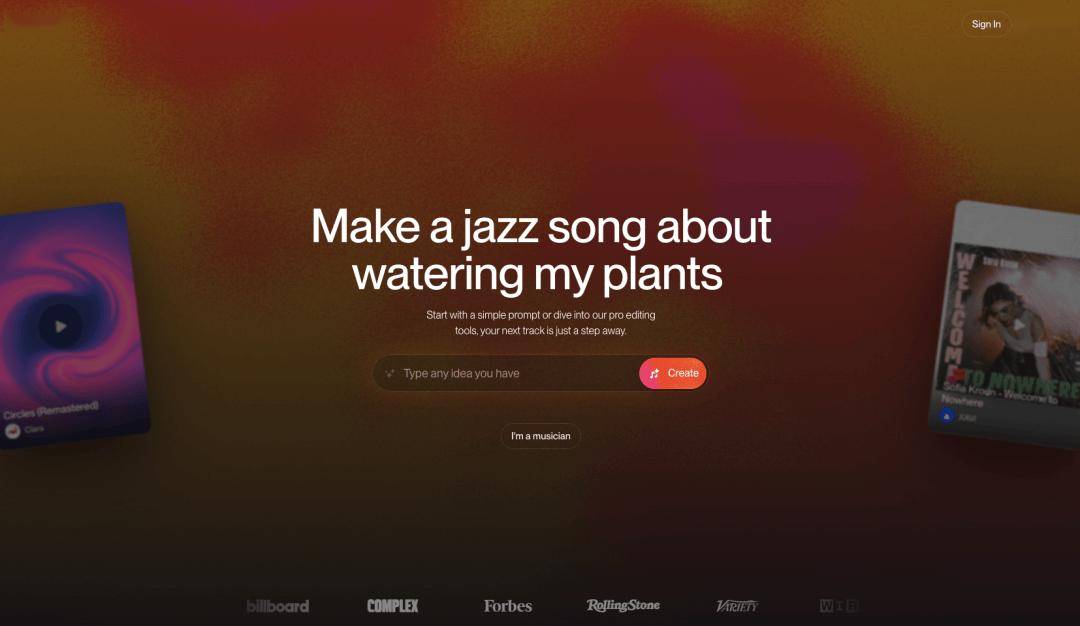Focus the 'Type any idea you have' field
1080x626 pixels.
coord(506,373)
